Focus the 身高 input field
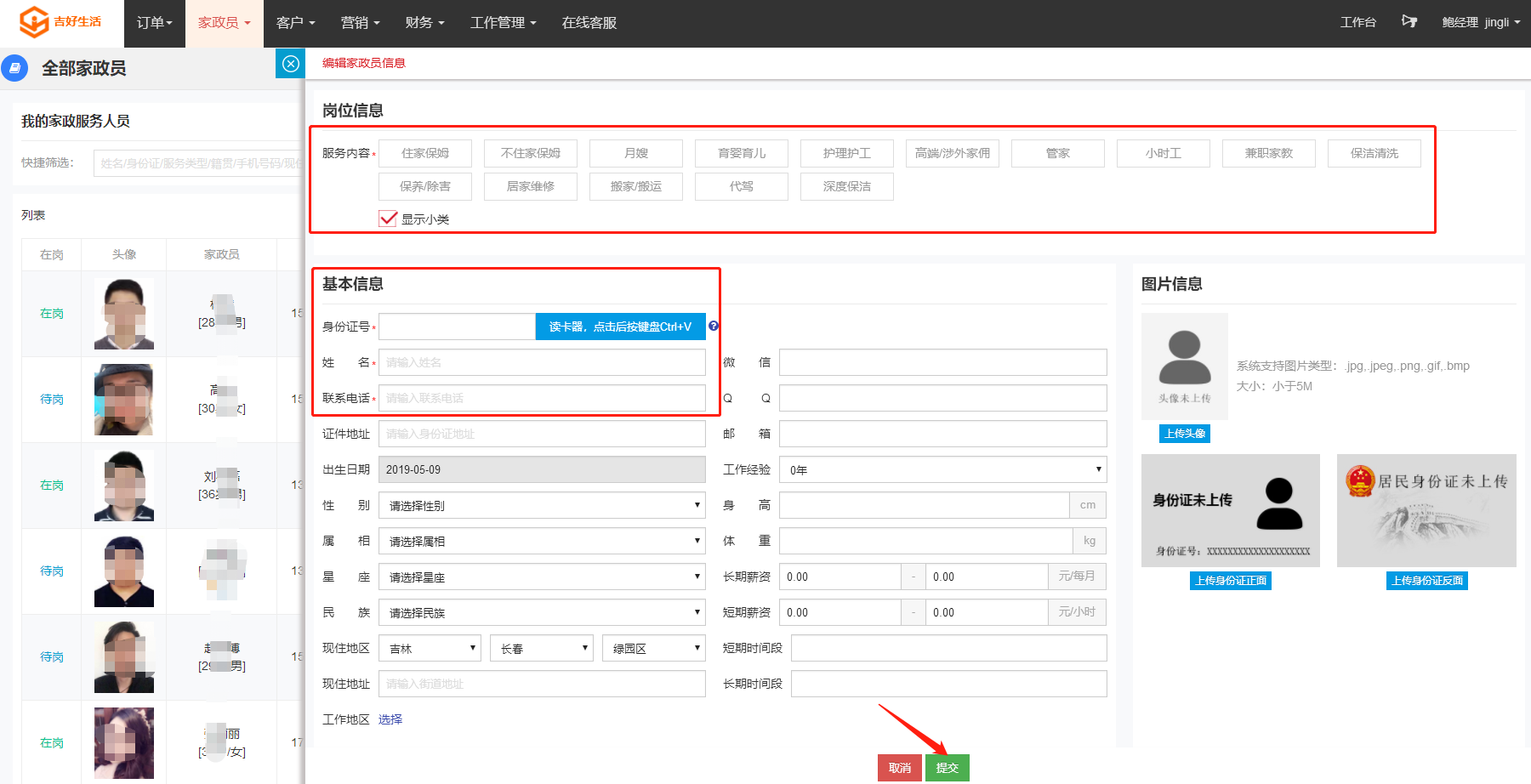Screen dimensions: 1531x784 [925, 505]
